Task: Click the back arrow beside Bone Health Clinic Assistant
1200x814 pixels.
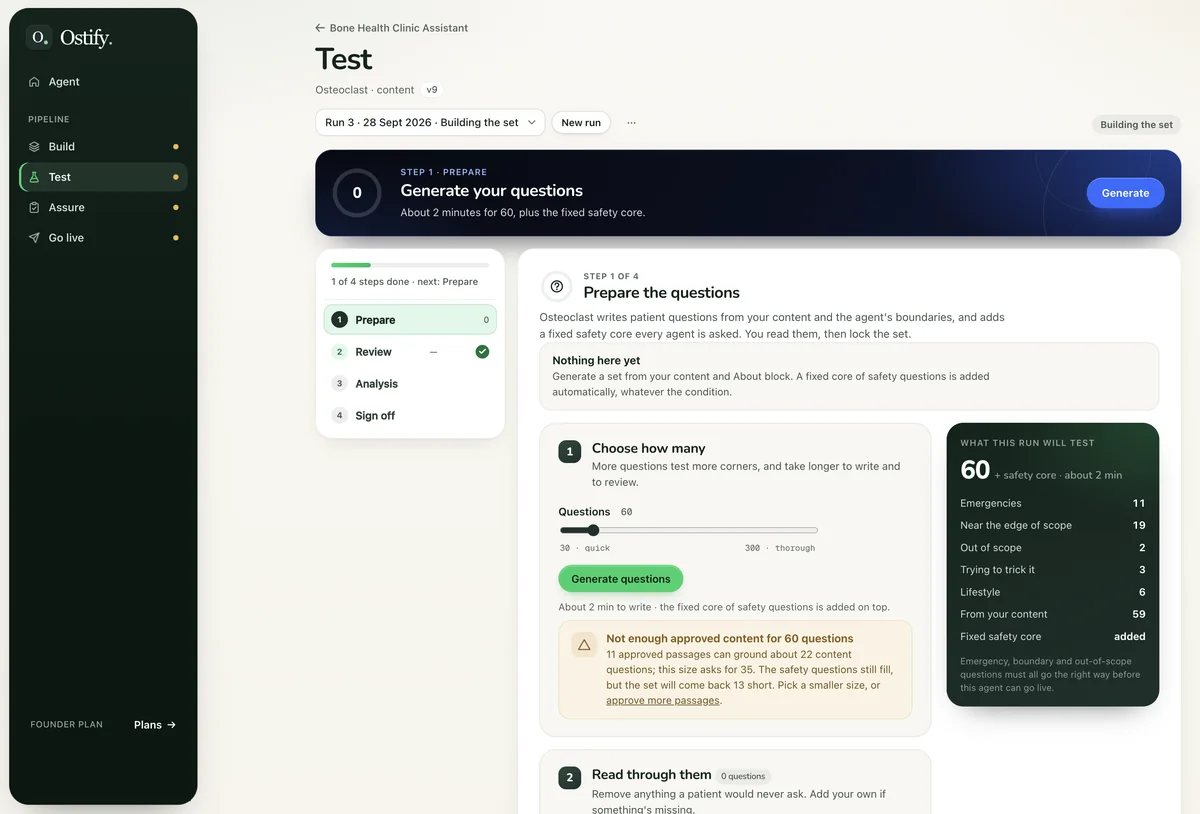Action: (320, 28)
